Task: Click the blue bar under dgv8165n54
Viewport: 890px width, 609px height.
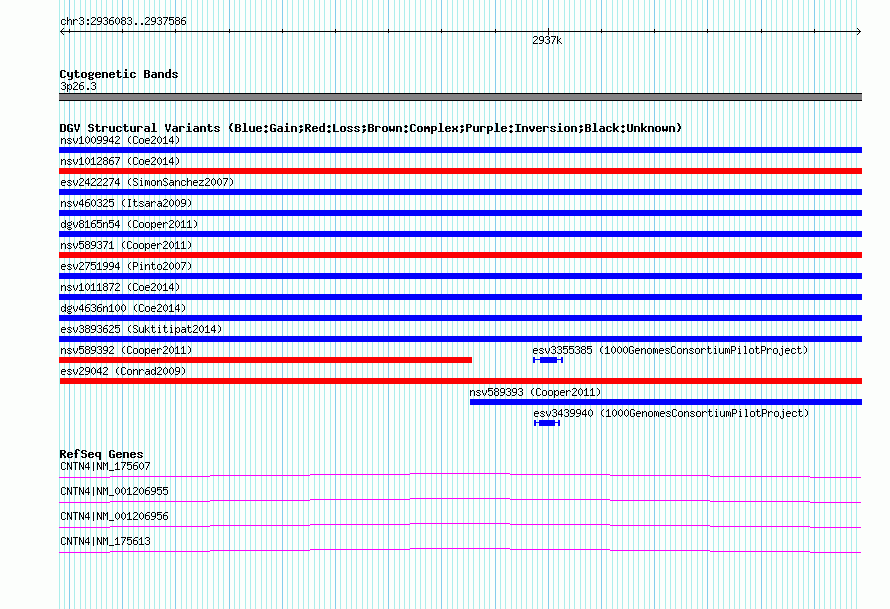Action: click(460, 234)
